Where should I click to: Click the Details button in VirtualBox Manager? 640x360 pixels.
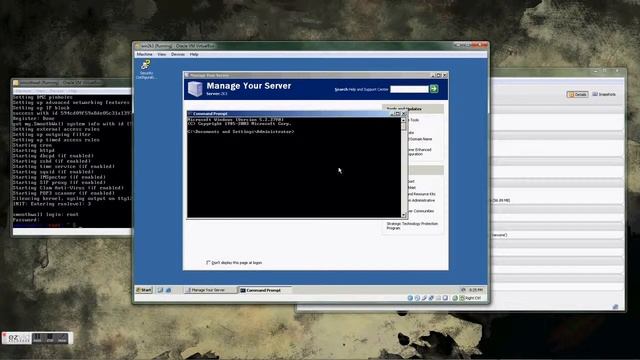coord(577,94)
